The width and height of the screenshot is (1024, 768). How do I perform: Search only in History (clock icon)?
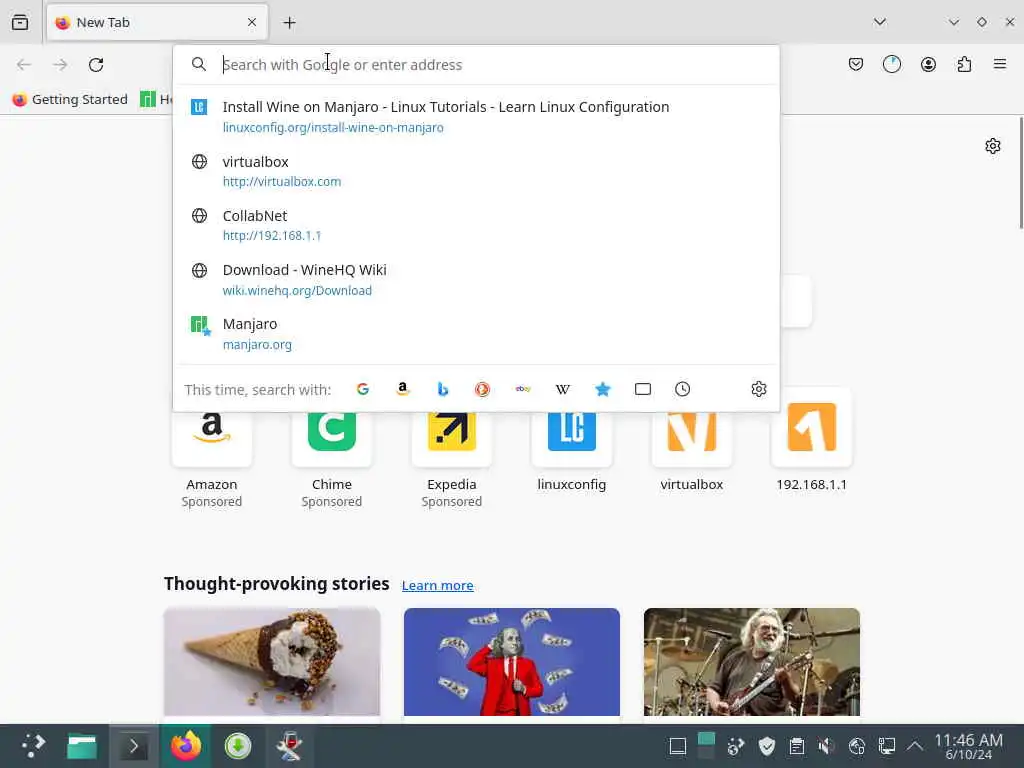coord(682,389)
